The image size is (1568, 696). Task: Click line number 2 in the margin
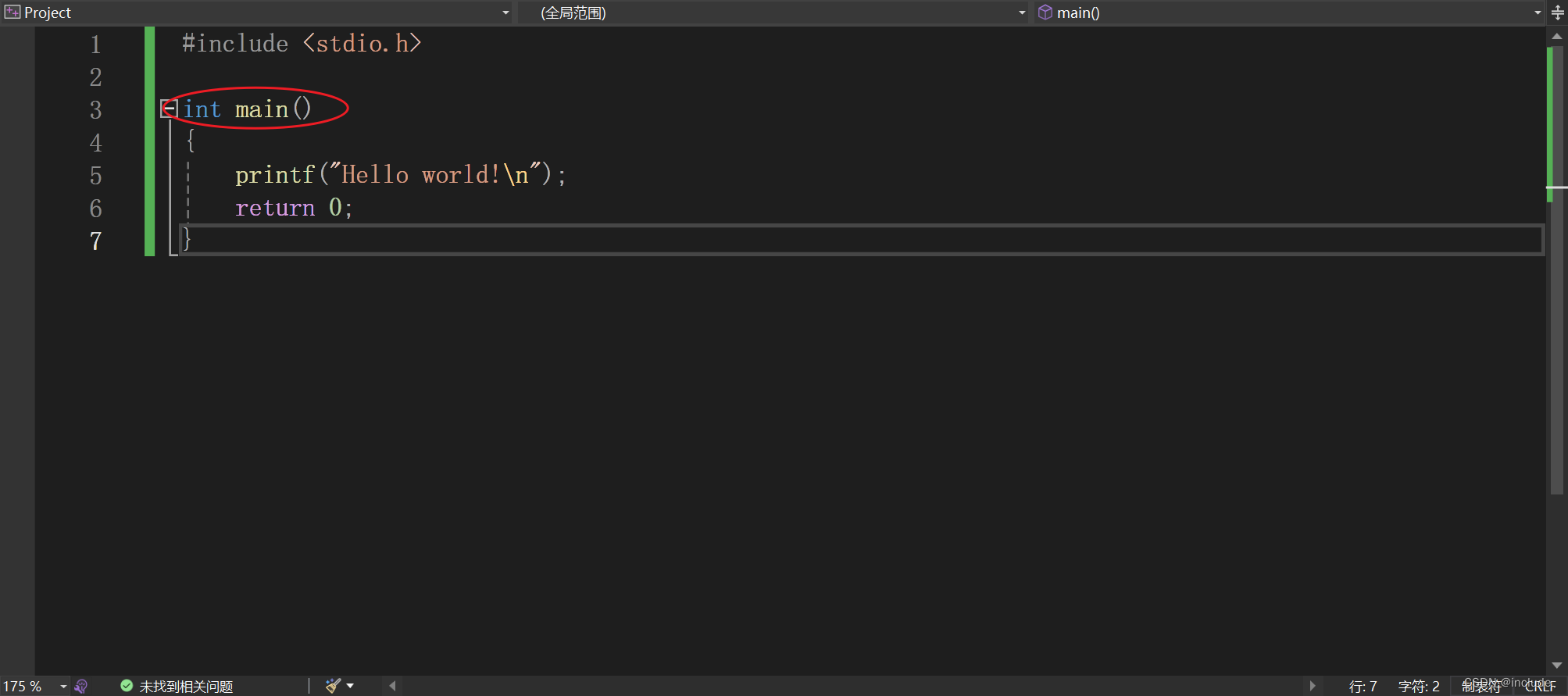point(95,77)
